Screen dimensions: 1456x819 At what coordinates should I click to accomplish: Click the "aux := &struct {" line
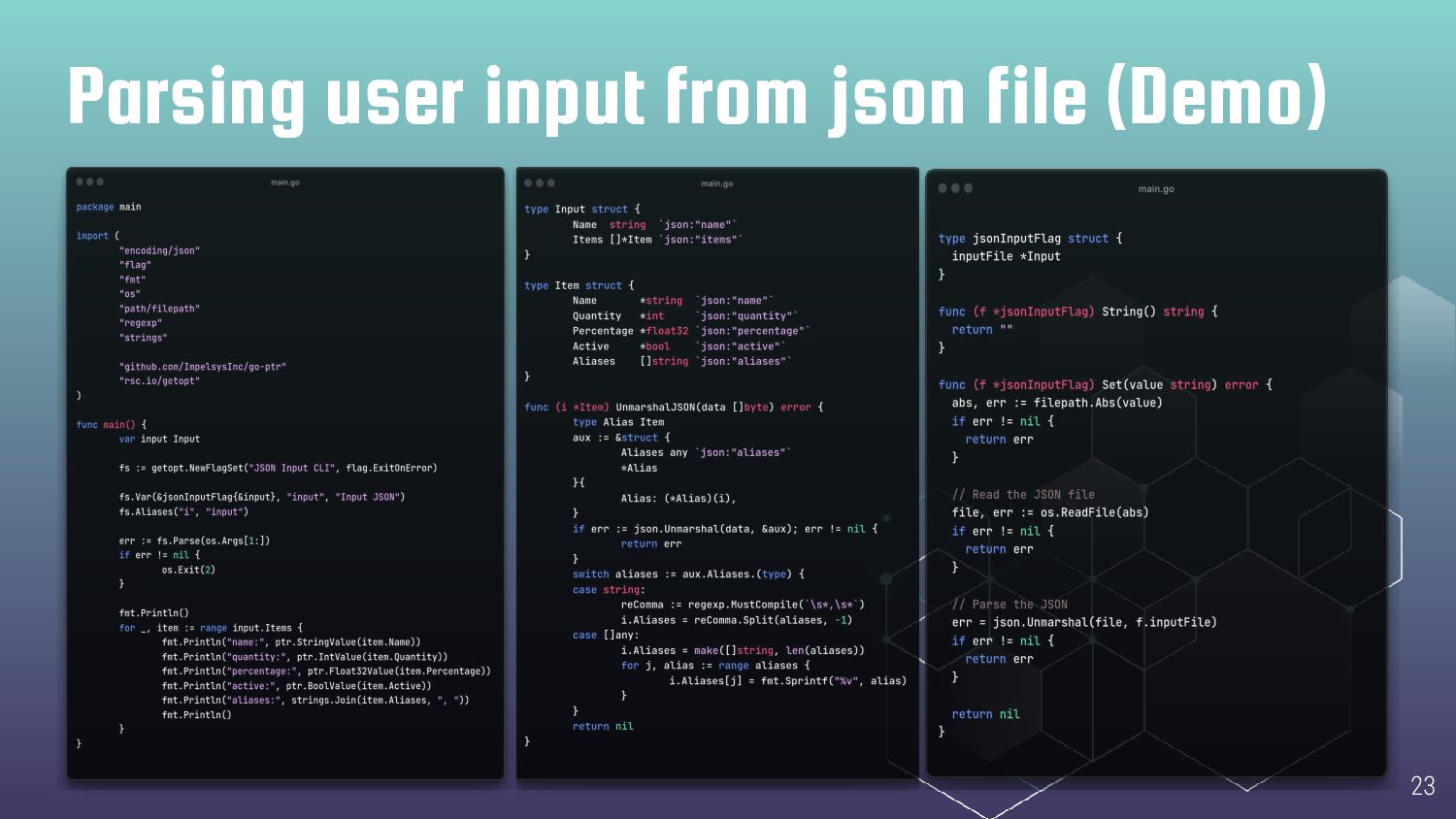(621, 438)
